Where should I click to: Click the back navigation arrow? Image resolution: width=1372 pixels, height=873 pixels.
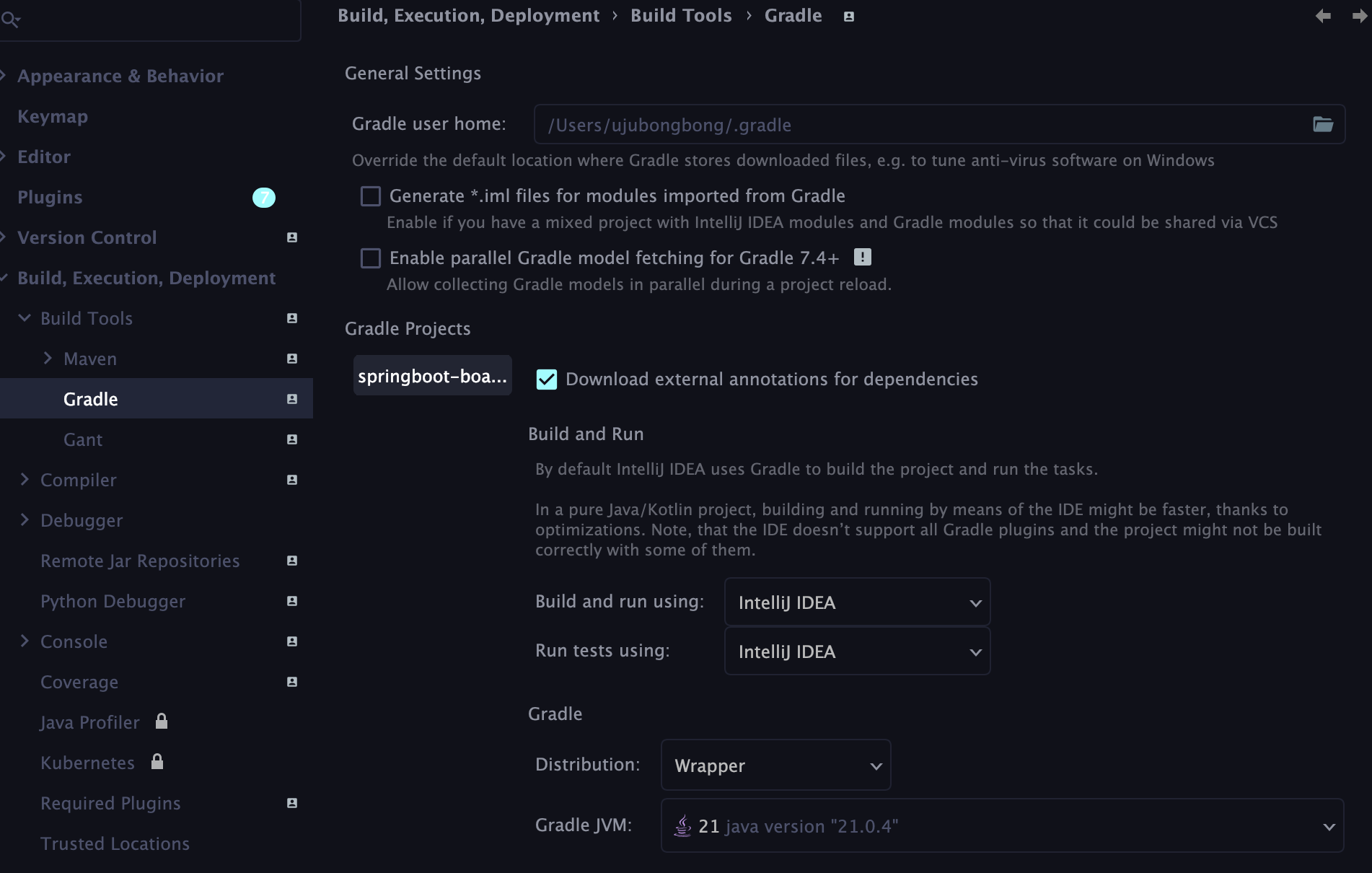click(x=1323, y=16)
